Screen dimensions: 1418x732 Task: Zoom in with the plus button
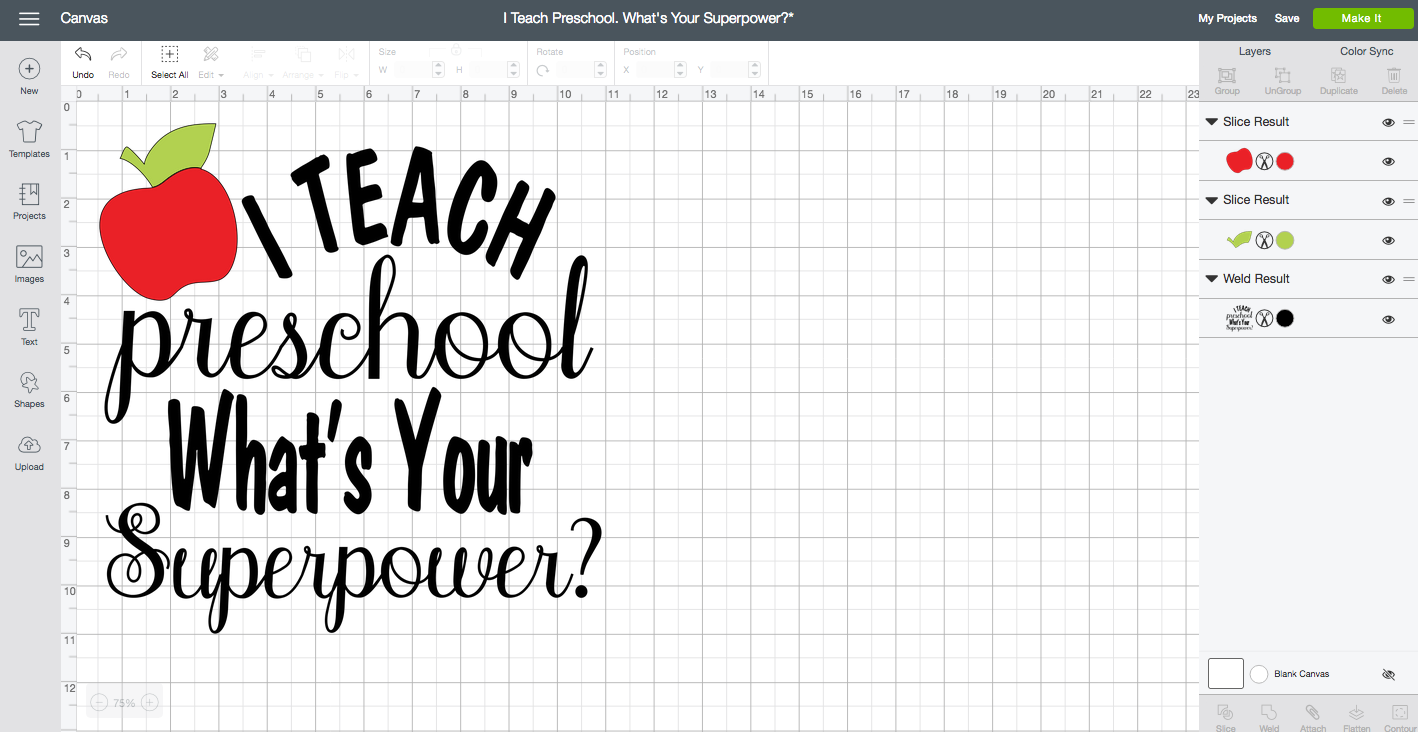[150, 703]
